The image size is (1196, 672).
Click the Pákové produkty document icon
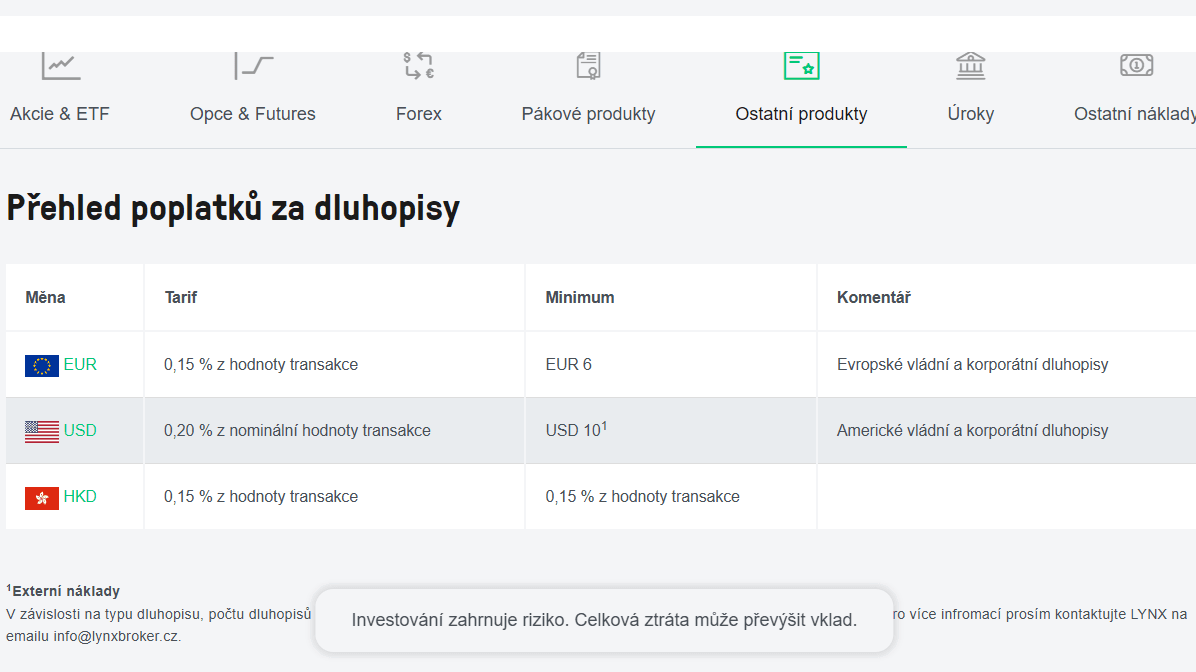[x=588, y=64]
